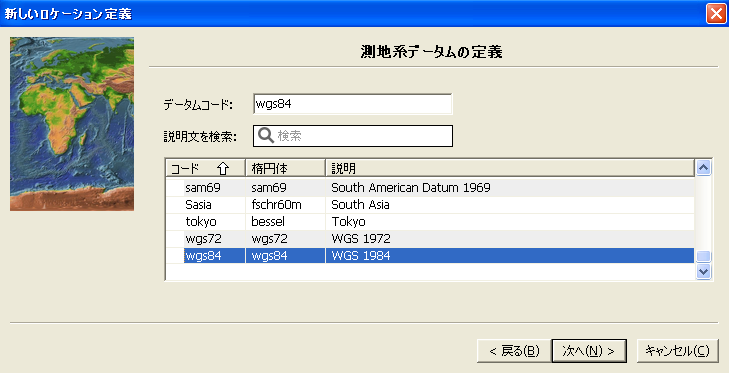Focus the データムコード input field
Screen dimensions: 729x373
coord(353,104)
